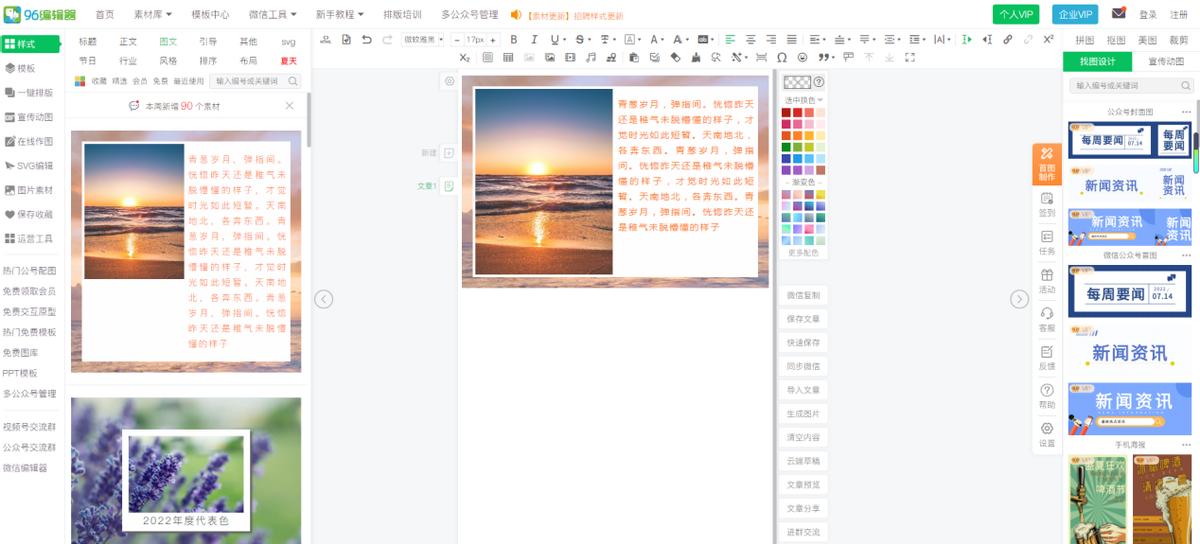Switch to the 标题 style tab
The height and width of the screenshot is (544, 1200).
pyautogui.click(x=88, y=42)
